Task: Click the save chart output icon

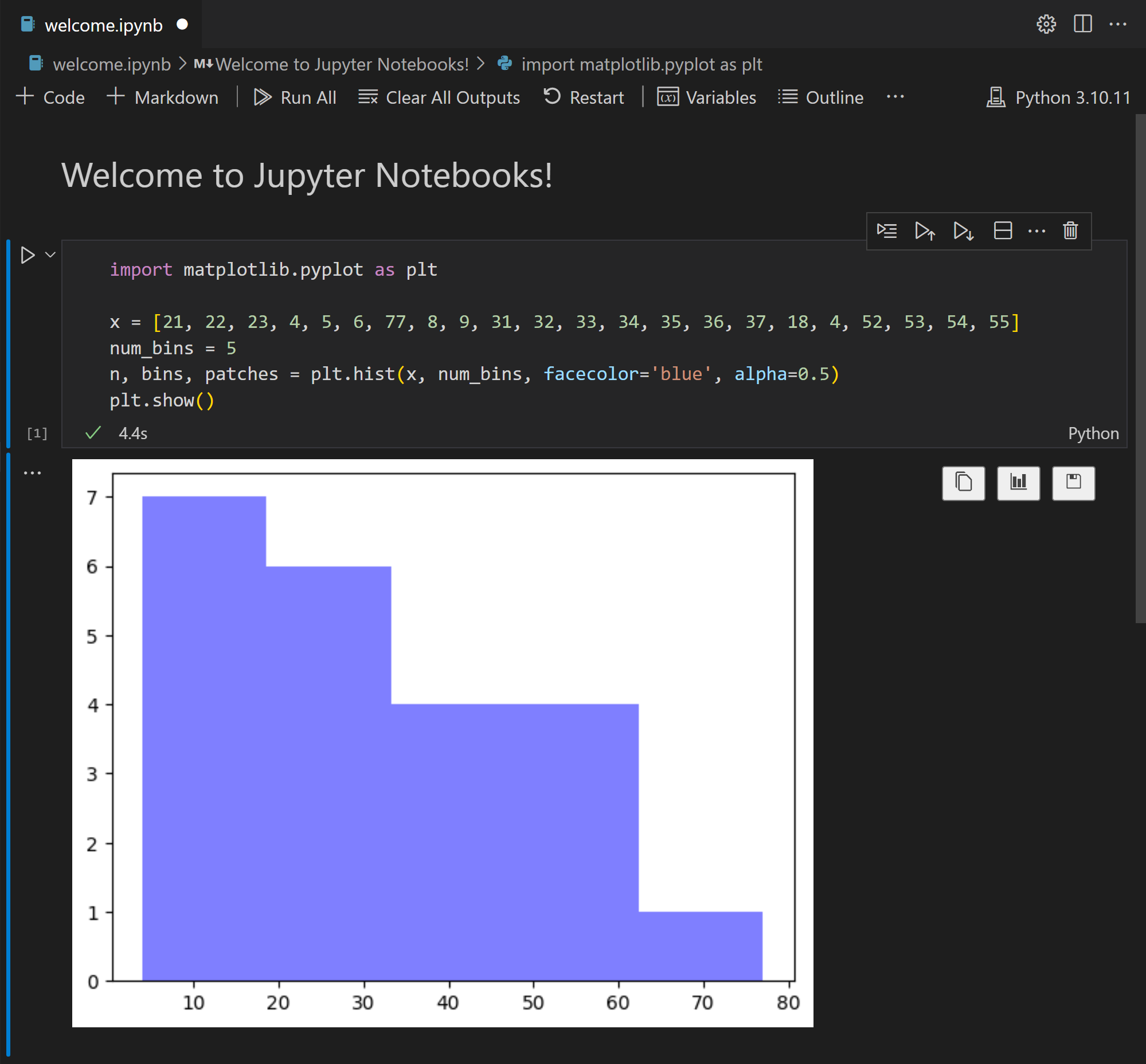Action: point(1073,481)
